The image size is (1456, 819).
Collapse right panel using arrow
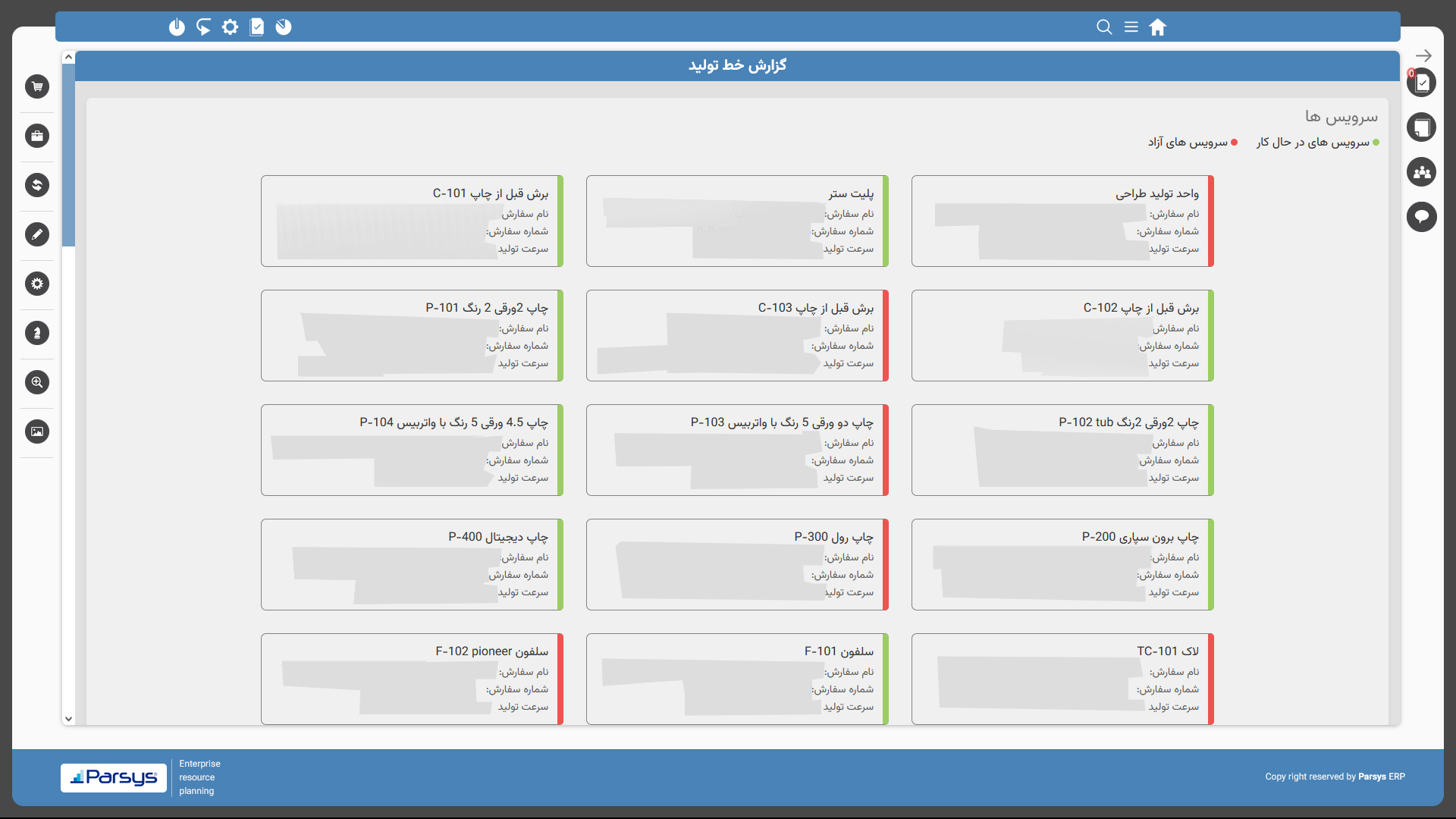click(1423, 55)
